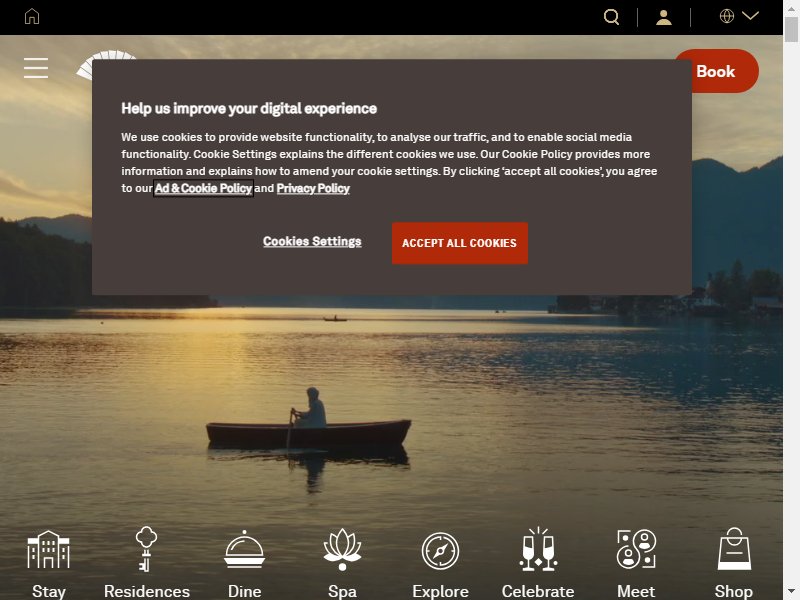Viewport: 800px width, 600px height.
Task: Open Cookies Settings
Action: click(312, 241)
